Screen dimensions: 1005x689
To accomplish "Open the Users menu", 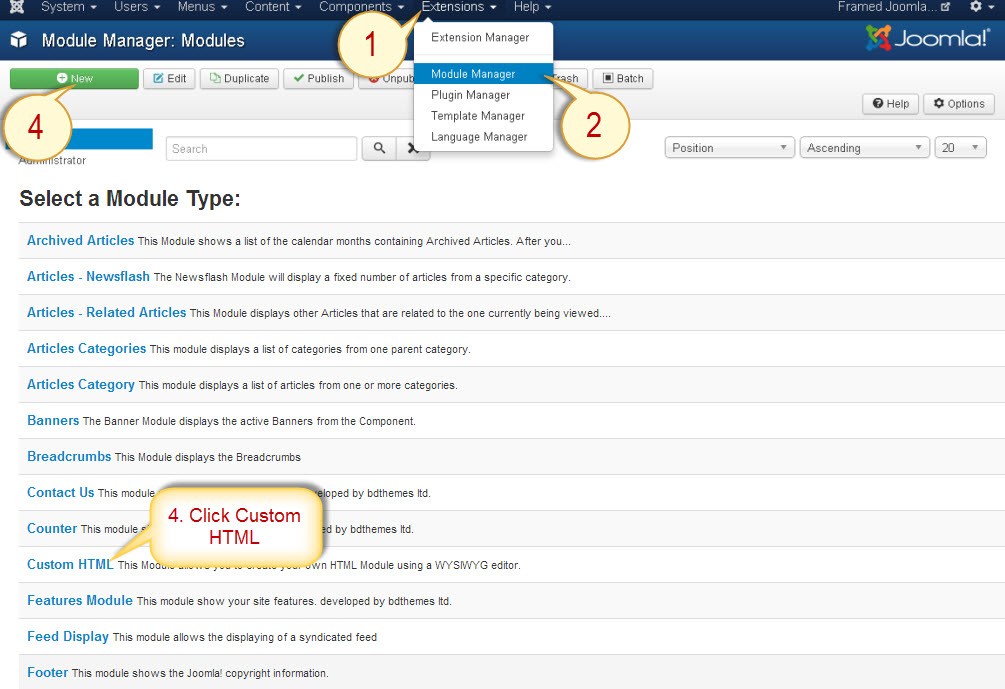I will coord(137,6).
